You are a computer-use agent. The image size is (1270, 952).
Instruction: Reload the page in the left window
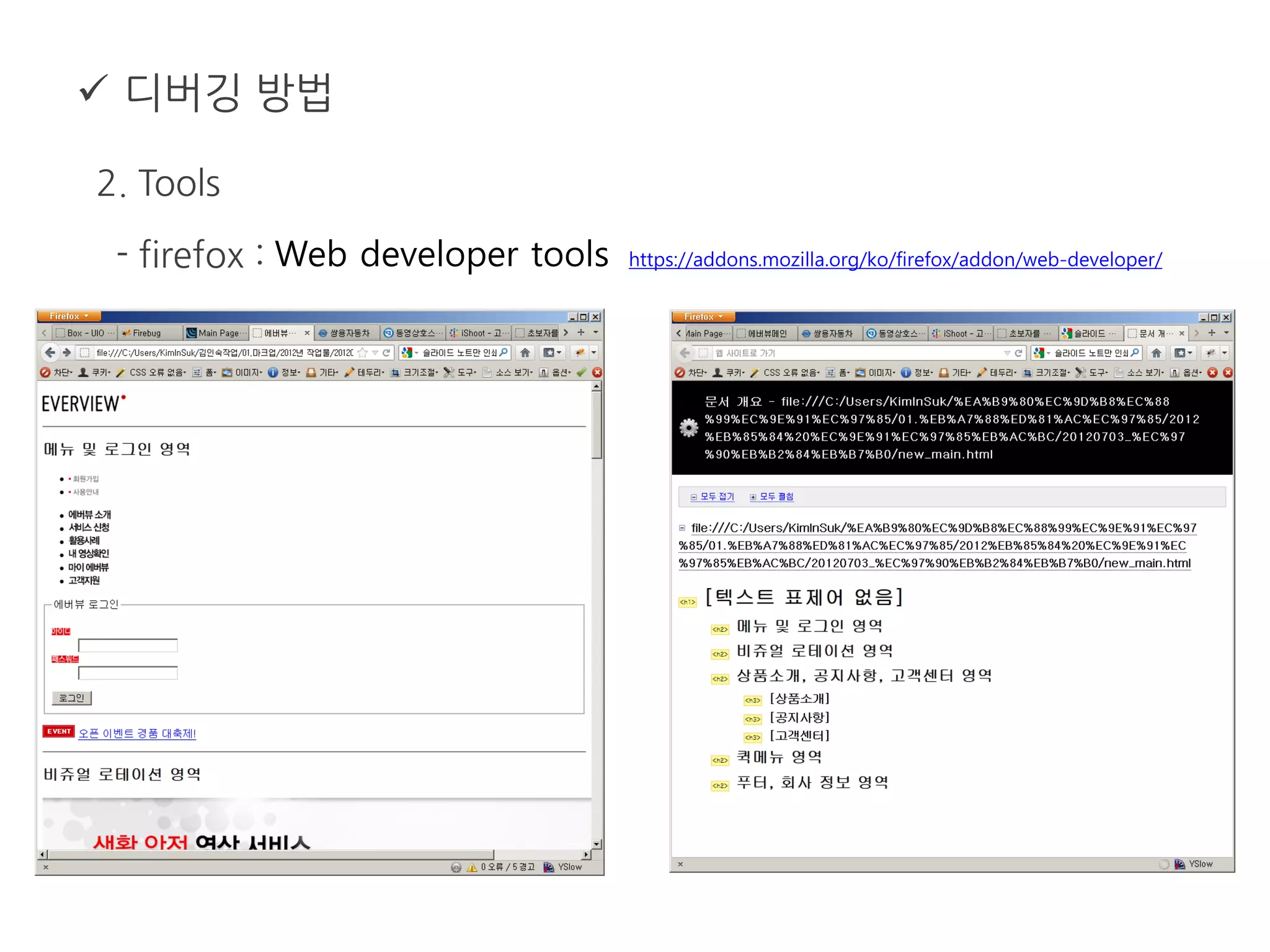386,353
